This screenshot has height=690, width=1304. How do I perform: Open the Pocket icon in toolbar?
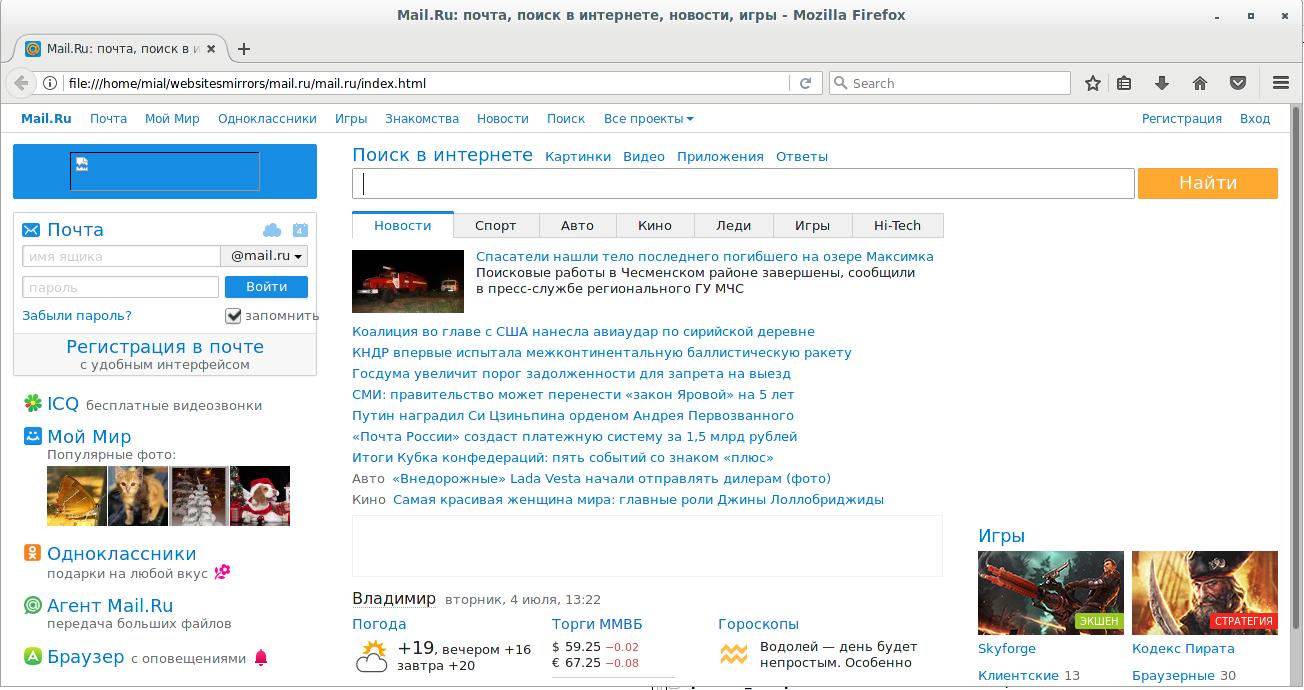point(1237,83)
